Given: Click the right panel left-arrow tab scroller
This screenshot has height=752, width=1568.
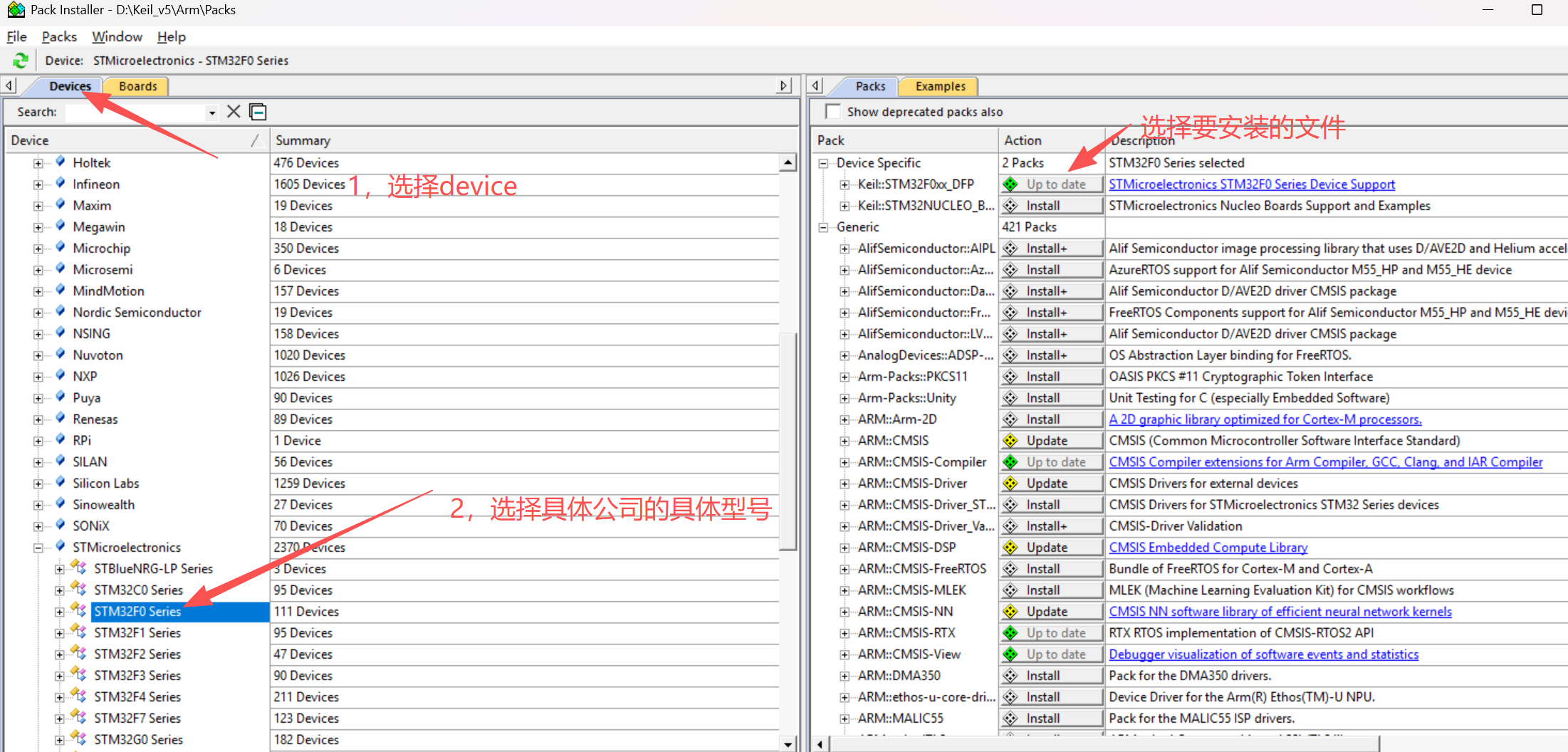Looking at the screenshot, I should (816, 86).
